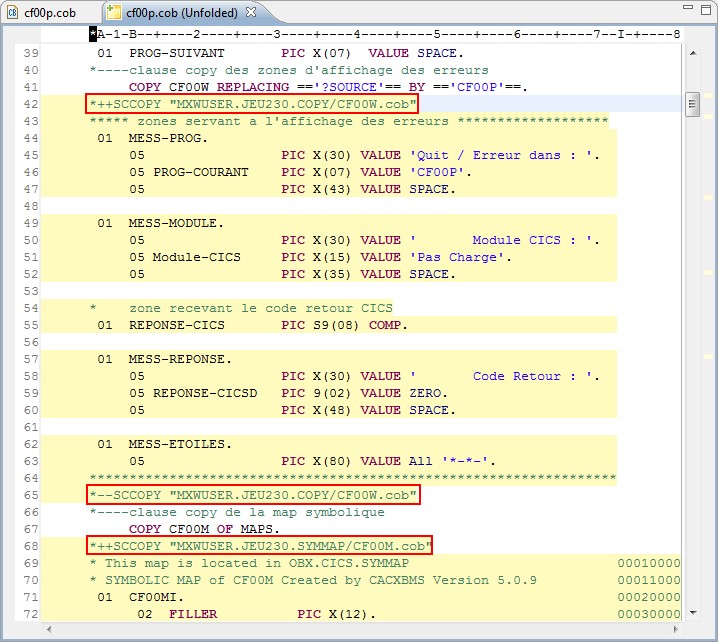
Task: Click the clause copy des zones comment
Action: (289, 70)
